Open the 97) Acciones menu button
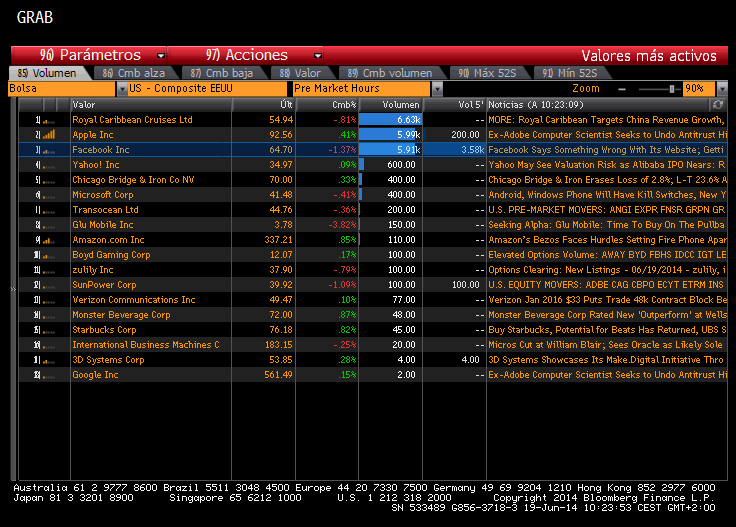Screen dimensions: 736x527 pyautogui.click(x=245, y=55)
